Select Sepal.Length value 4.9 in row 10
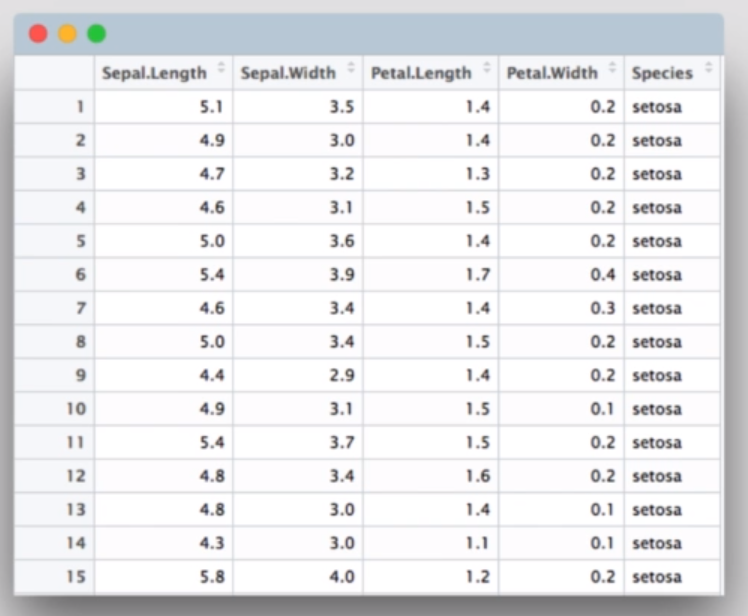The height and width of the screenshot is (616, 748). point(164,409)
